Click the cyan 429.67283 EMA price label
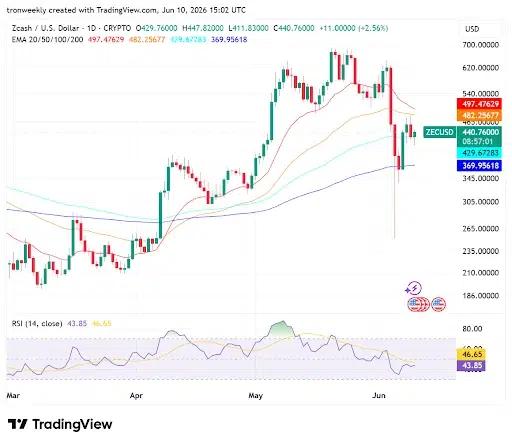 point(479,153)
